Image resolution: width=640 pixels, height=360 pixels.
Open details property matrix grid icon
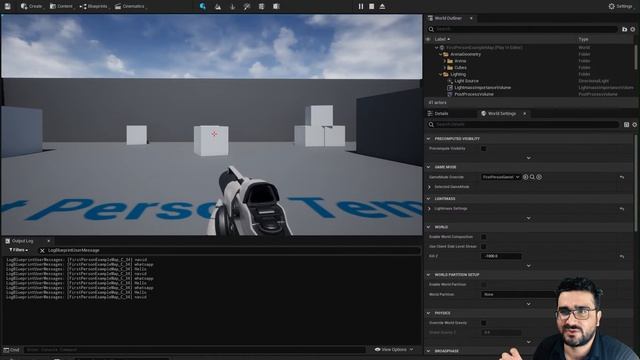click(x=626, y=124)
